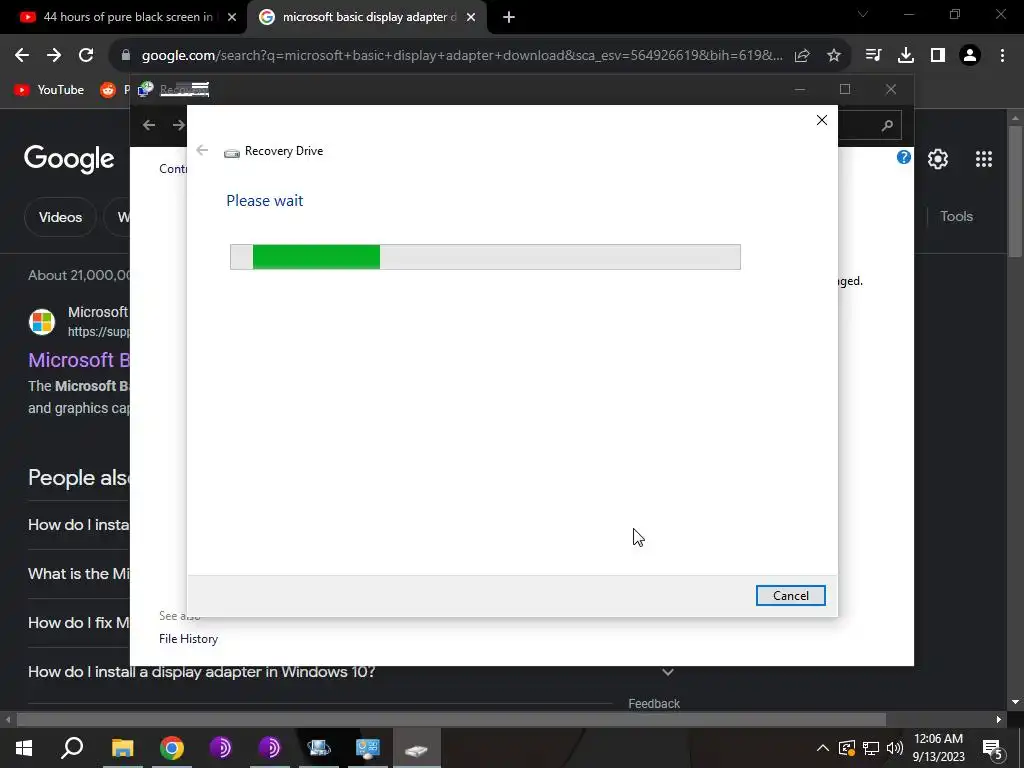Screen dimensions: 1024x768
Task: Click the Reddit bookmark icon
Action: [108, 89]
